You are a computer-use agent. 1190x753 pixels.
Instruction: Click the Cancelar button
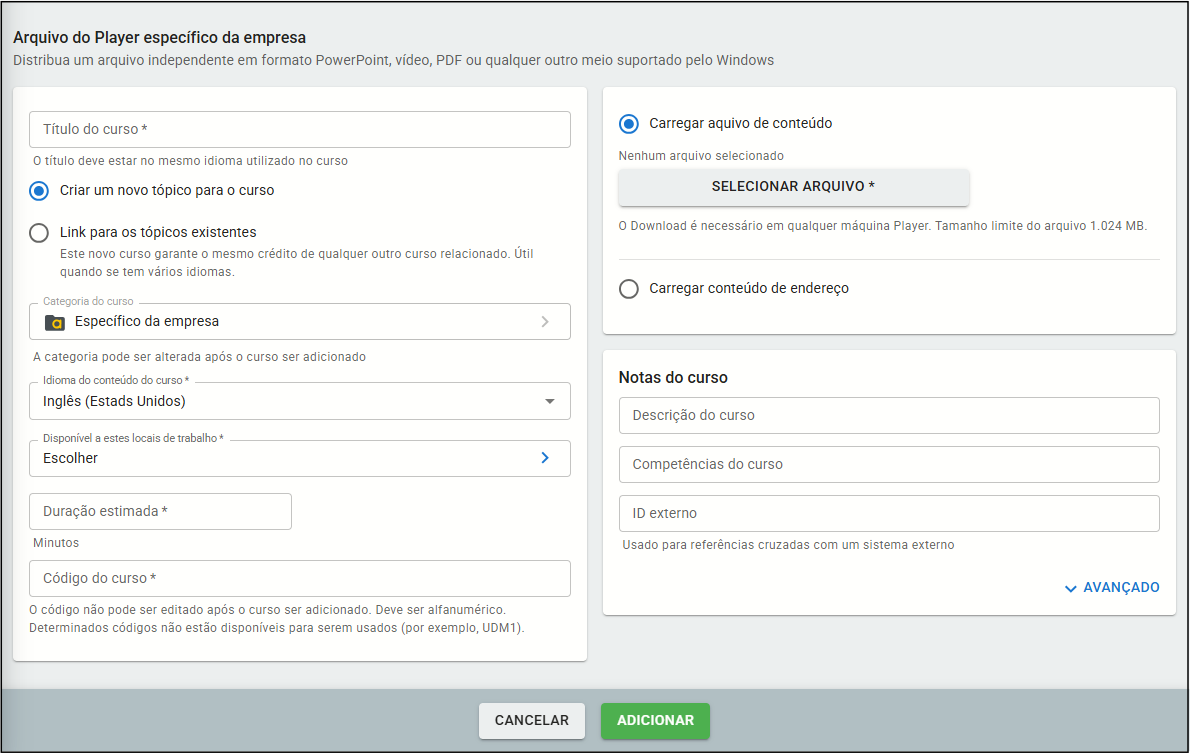531,721
